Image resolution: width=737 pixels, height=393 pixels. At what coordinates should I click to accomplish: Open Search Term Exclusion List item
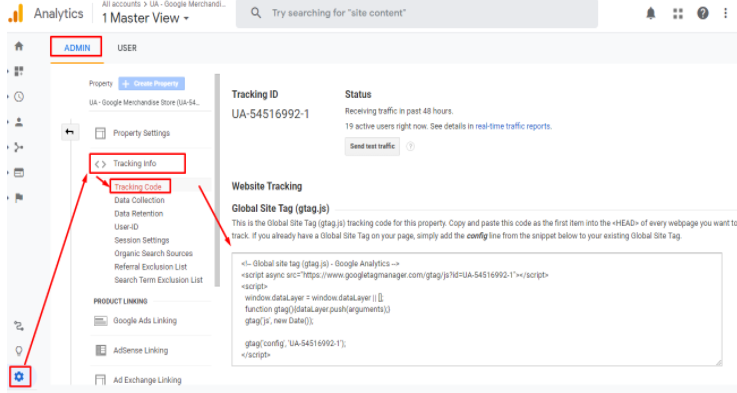click(x=158, y=280)
